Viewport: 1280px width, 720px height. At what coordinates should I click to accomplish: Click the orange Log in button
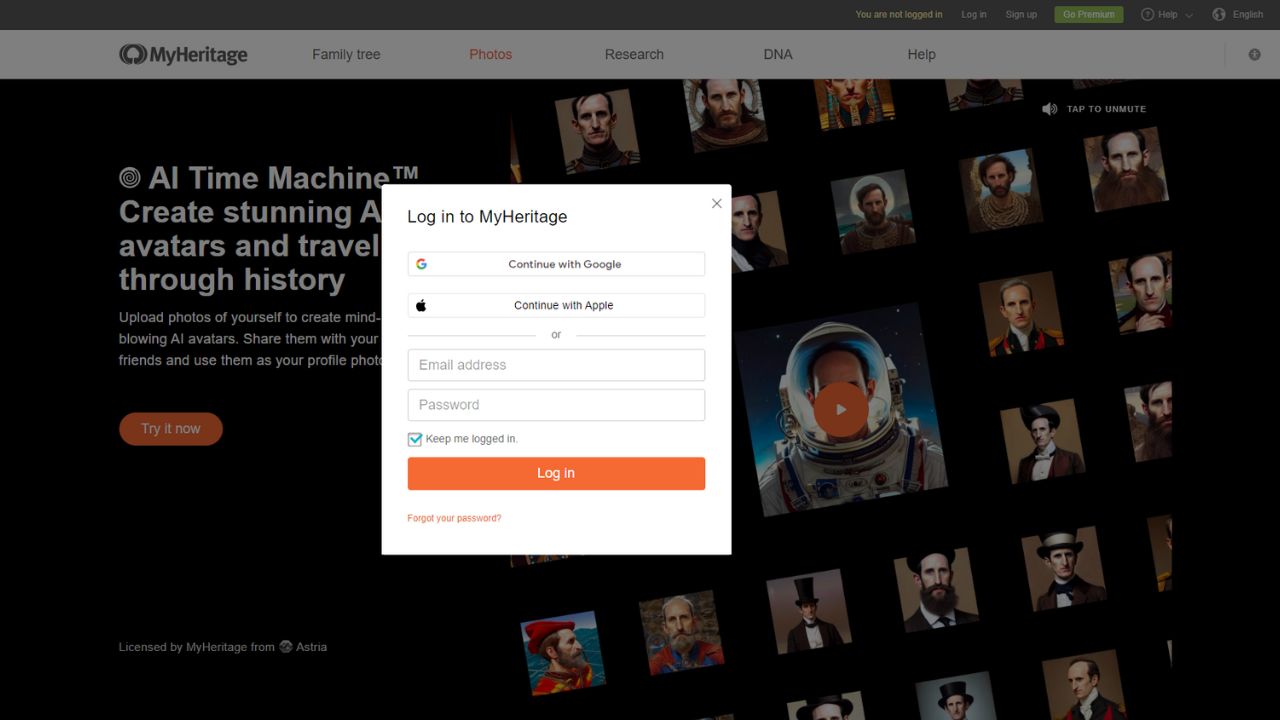(556, 473)
